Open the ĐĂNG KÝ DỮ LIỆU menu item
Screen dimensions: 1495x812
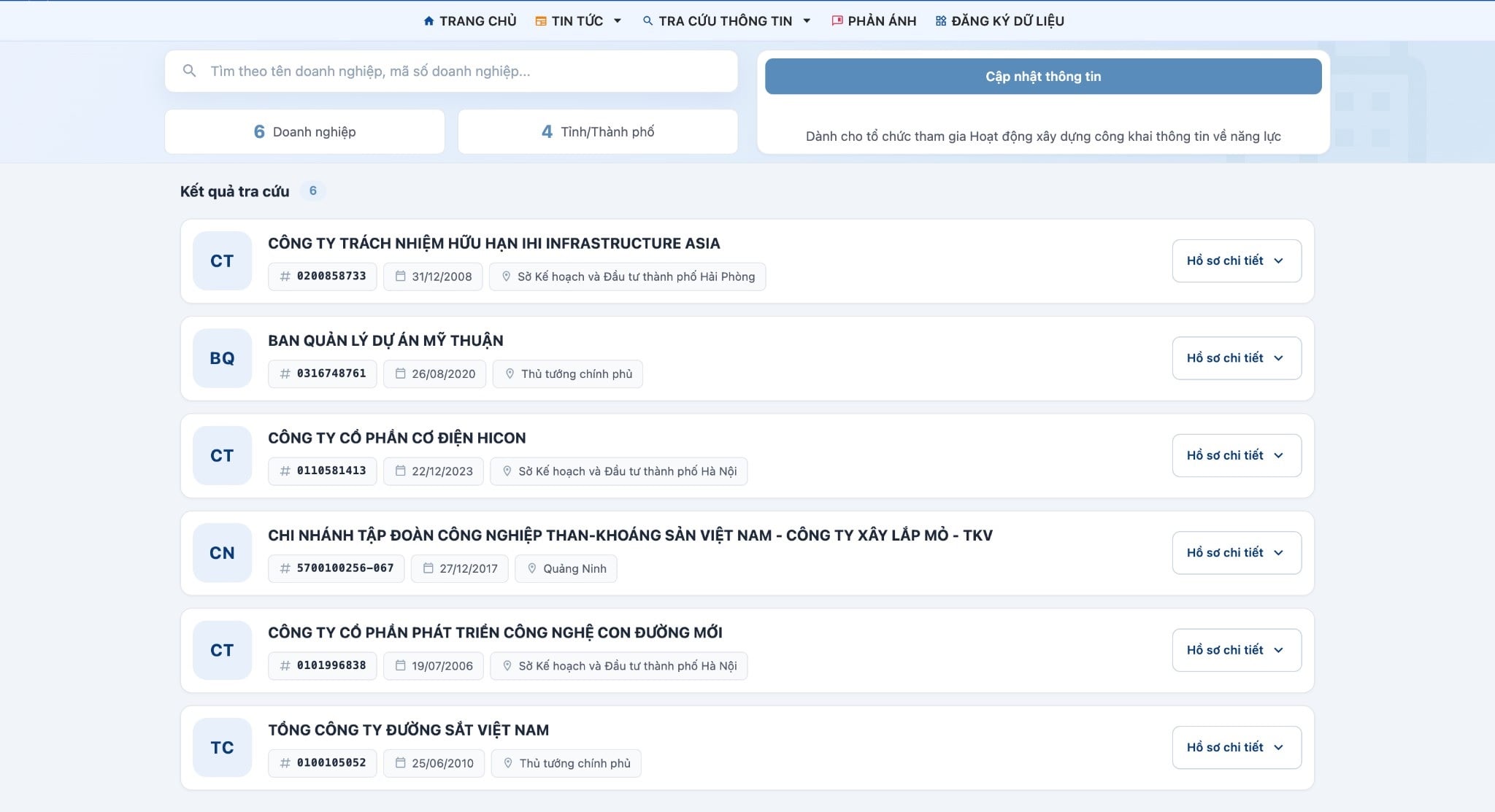[x=999, y=21]
